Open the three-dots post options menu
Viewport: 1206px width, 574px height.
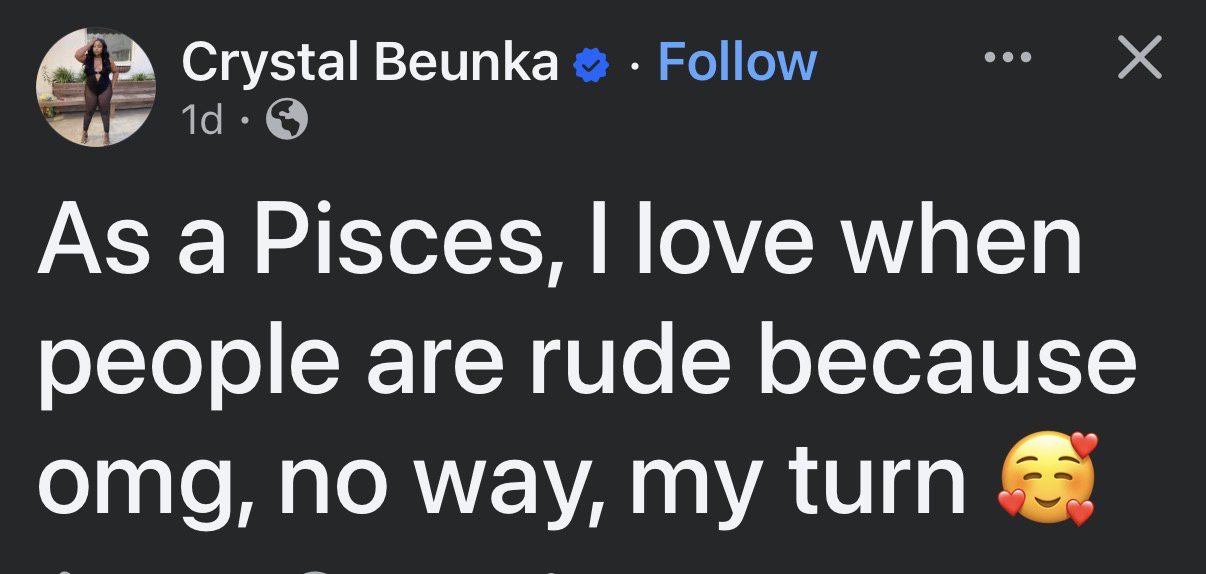1004,58
